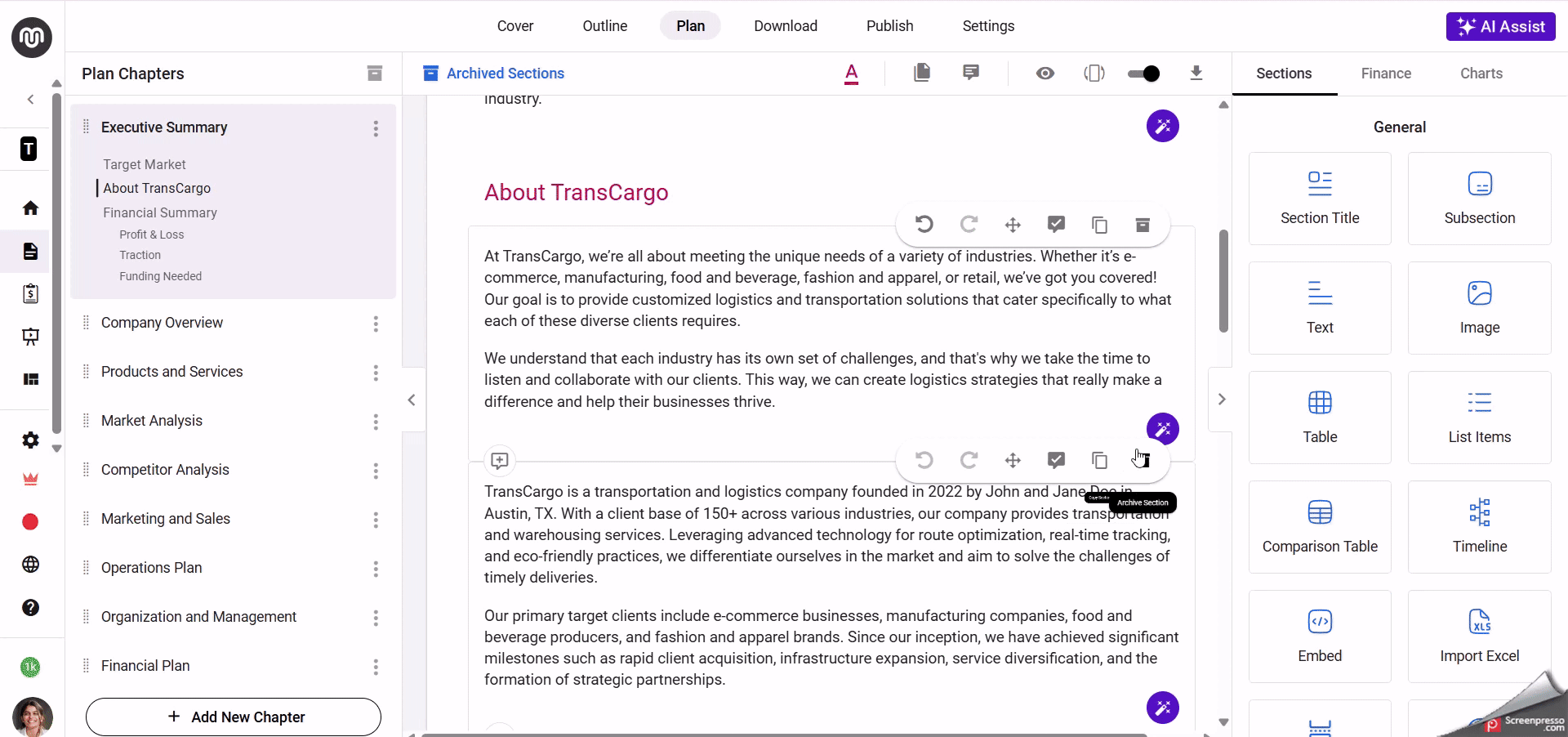Screen dimensions: 1568x737
Task: Open Archived Sections link
Action: (x=493, y=74)
